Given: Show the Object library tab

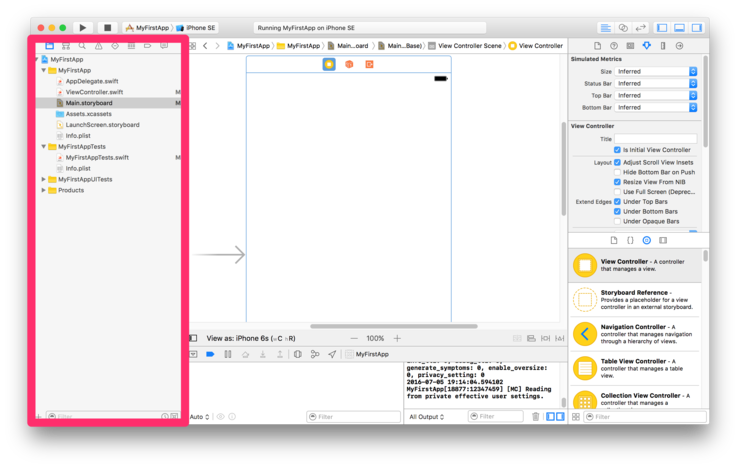Looking at the screenshot, I should pyautogui.click(x=647, y=240).
